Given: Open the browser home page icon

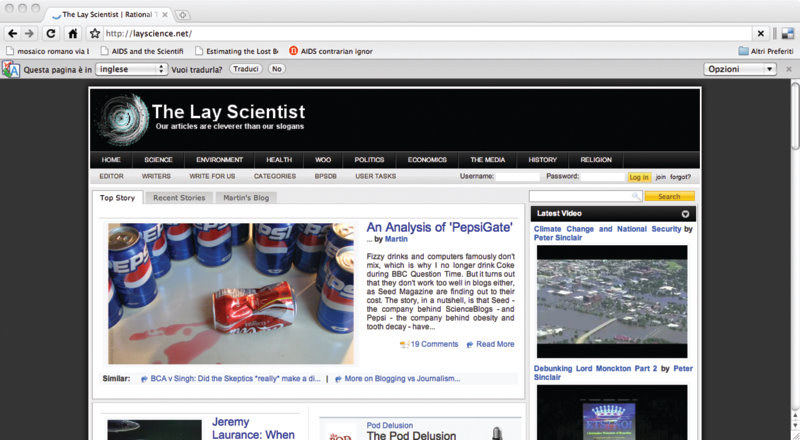Looking at the screenshot, I should pos(73,34).
